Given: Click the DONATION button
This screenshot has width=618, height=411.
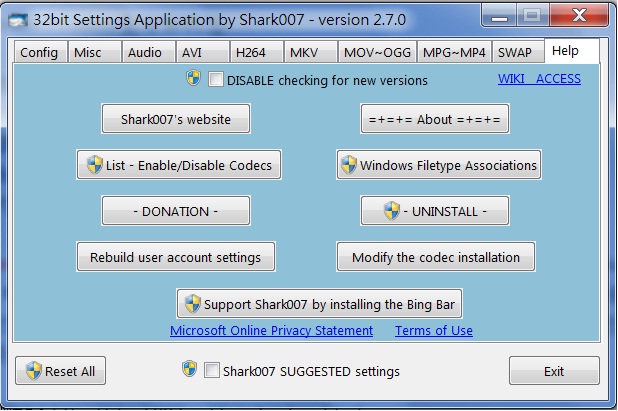Looking at the screenshot, I should 176,211.
